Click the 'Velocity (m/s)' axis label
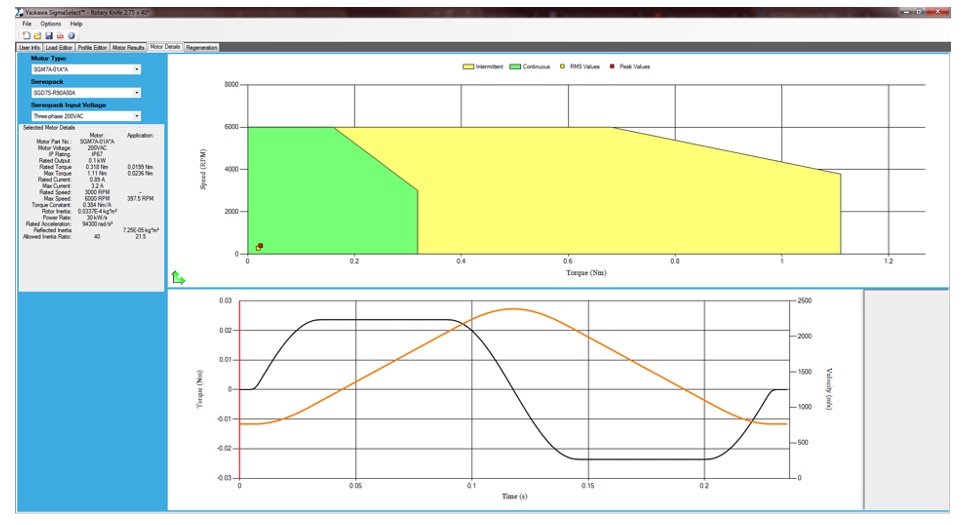Screen dimensions: 966x525 coord(829,389)
